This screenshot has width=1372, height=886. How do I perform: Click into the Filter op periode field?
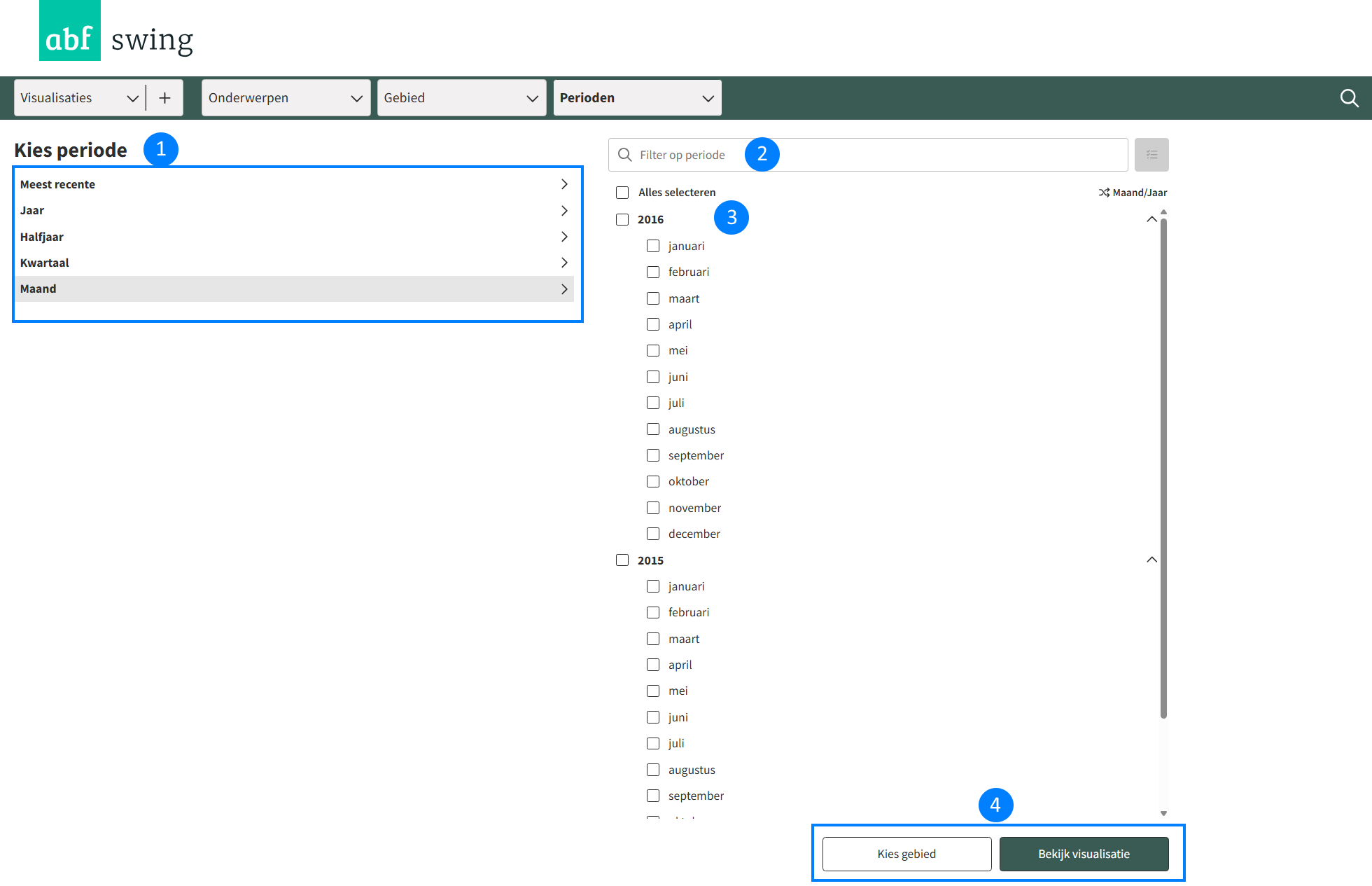point(868,155)
